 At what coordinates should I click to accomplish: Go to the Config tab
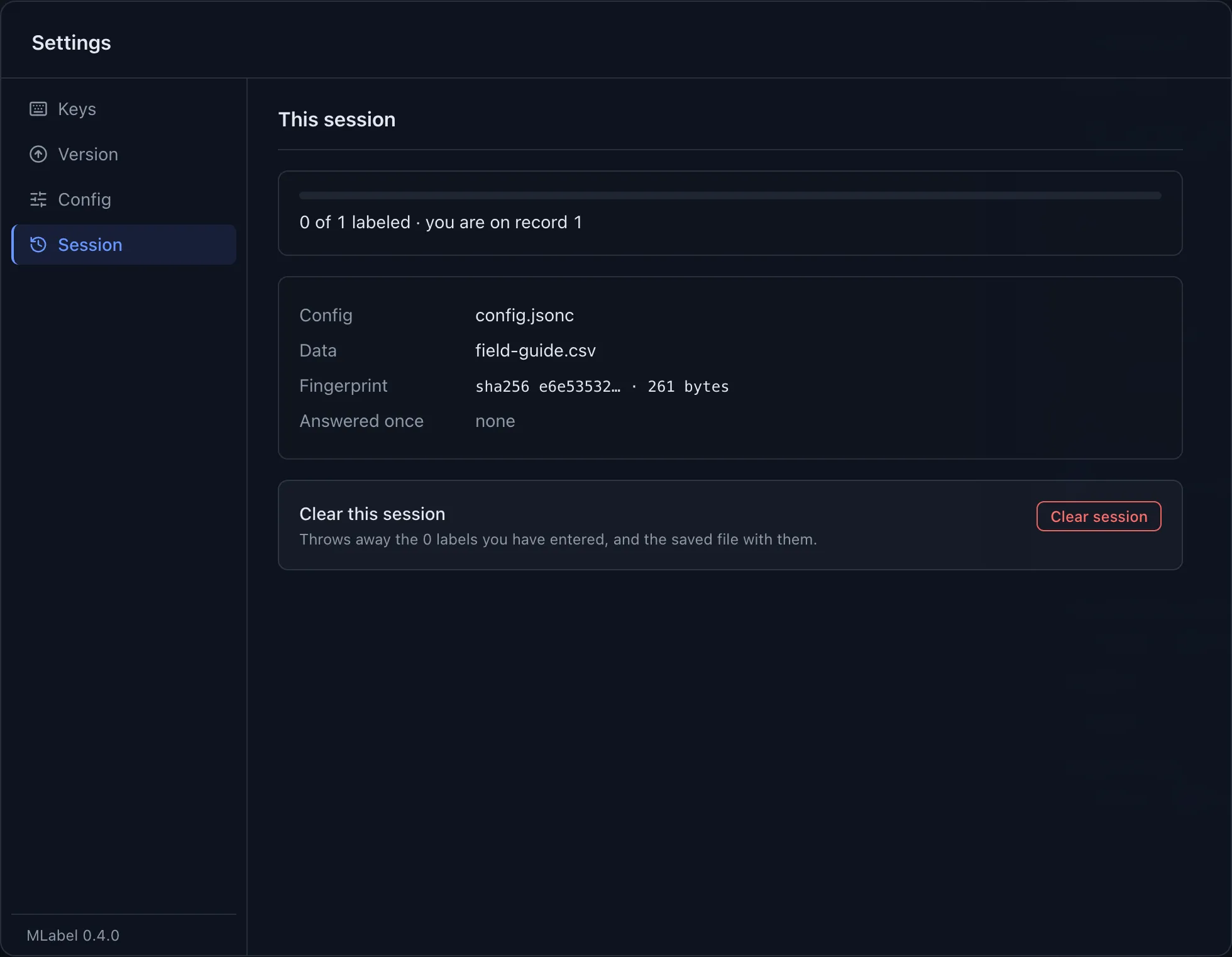(x=124, y=199)
